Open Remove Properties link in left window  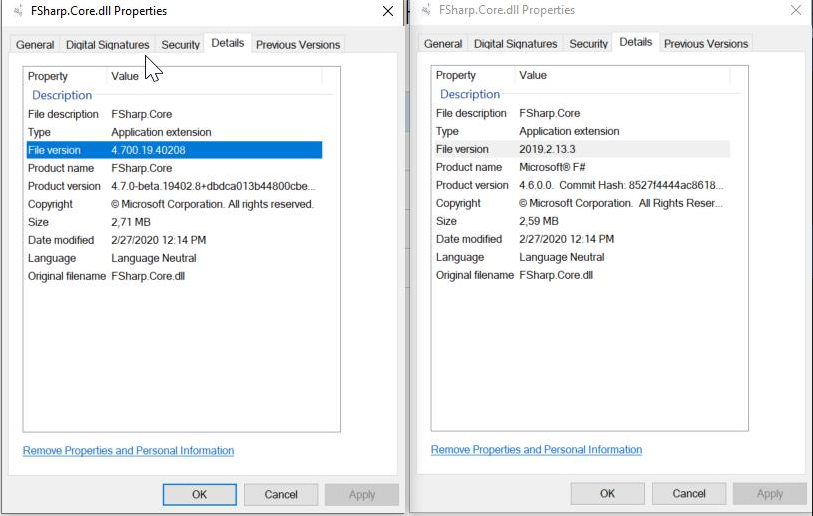(129, 451)
